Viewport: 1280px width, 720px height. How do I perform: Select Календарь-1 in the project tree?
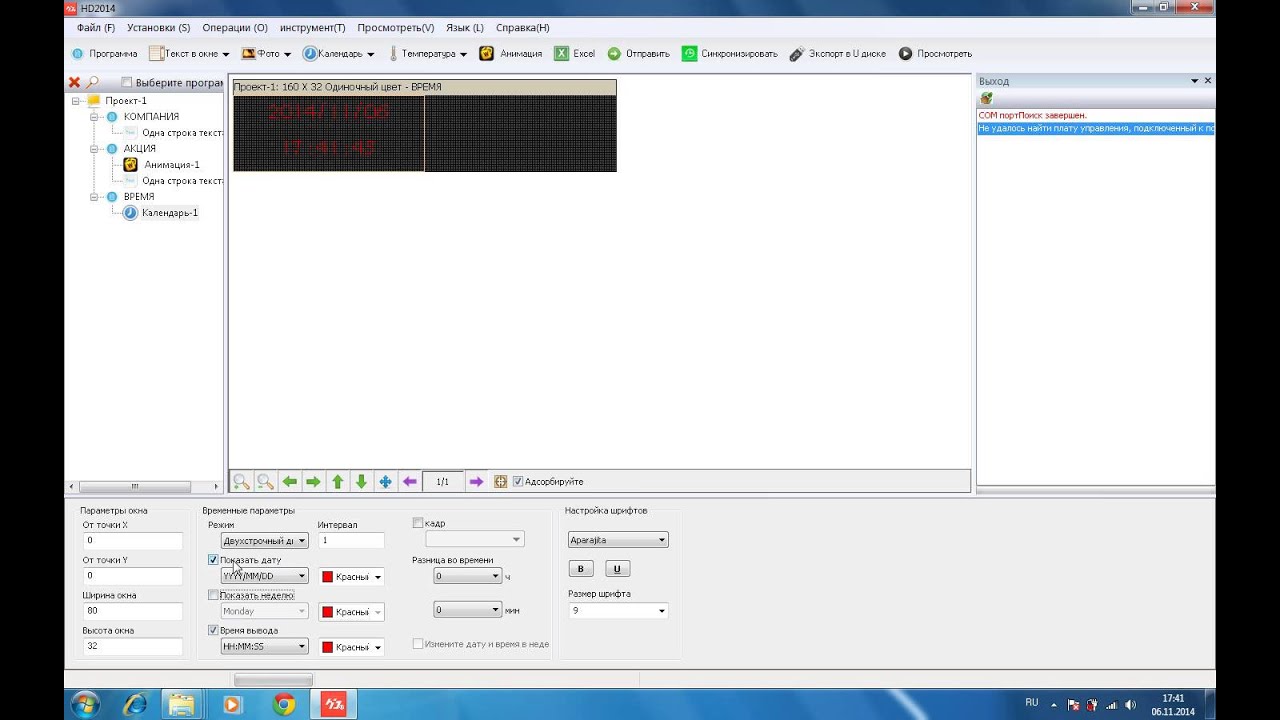170,213
